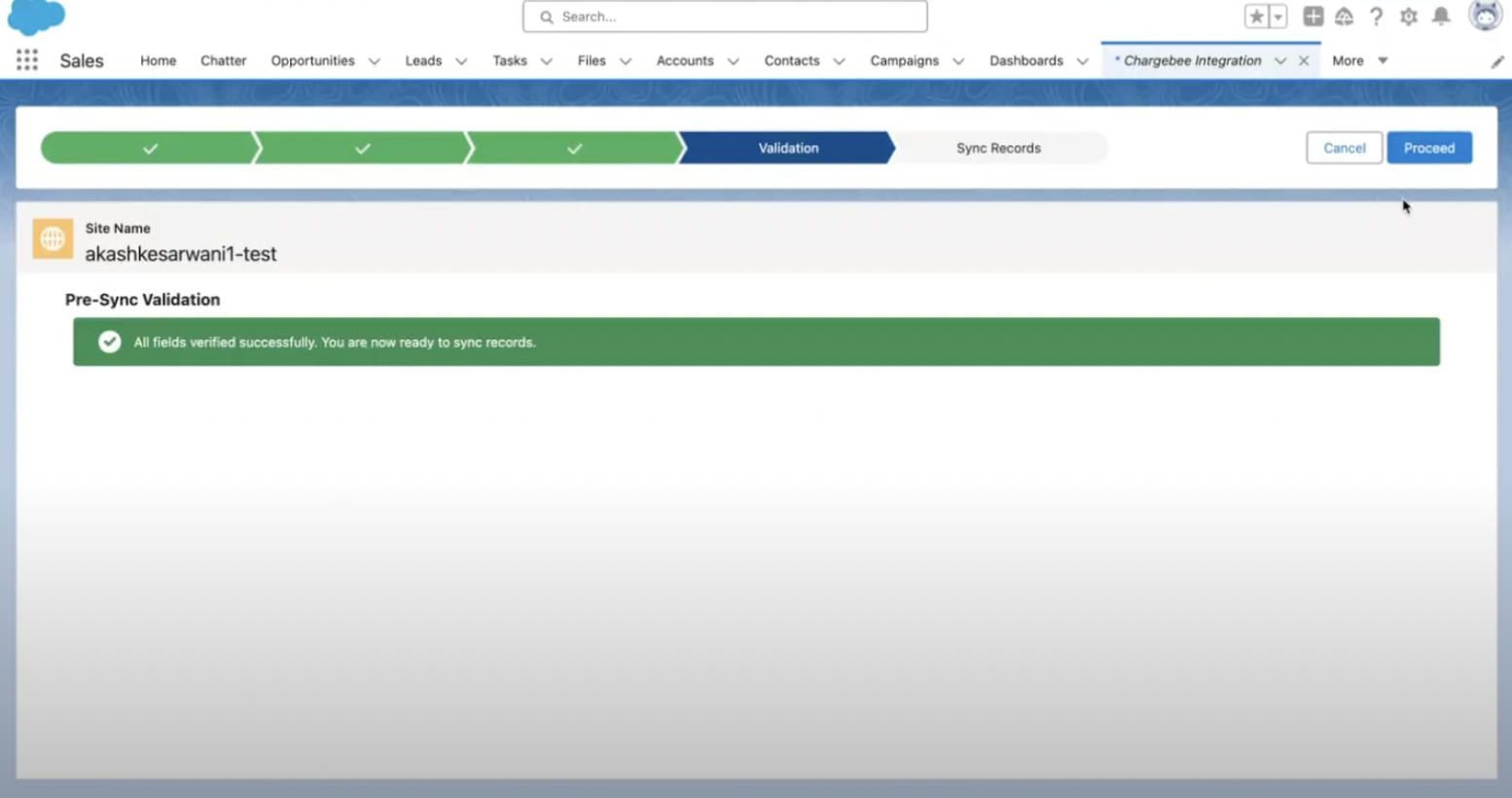The width and height of the screenshot is (1512, 798).
Task: Open the Opportunities tab
Action: [312, 60]
